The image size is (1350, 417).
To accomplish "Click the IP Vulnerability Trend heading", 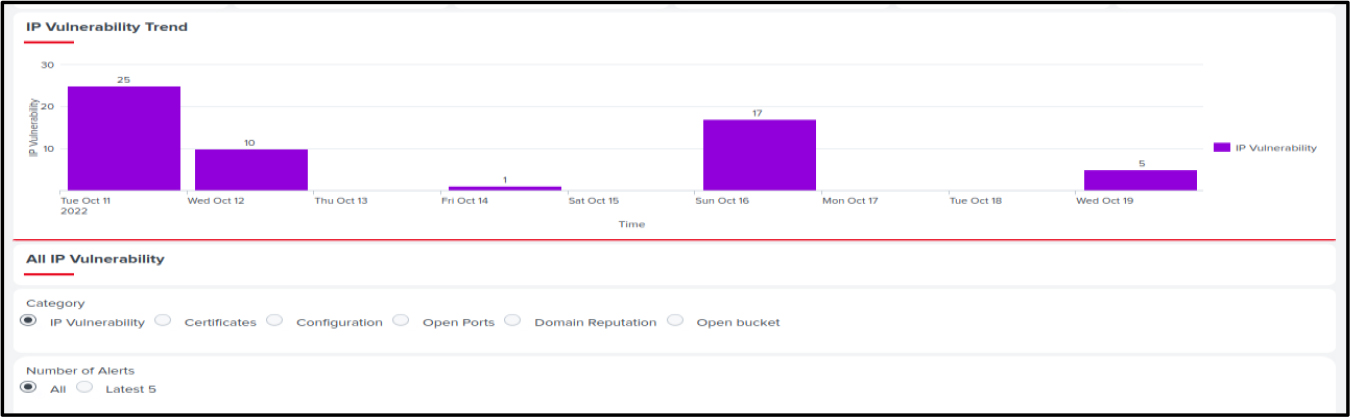I will coord(107,27).
